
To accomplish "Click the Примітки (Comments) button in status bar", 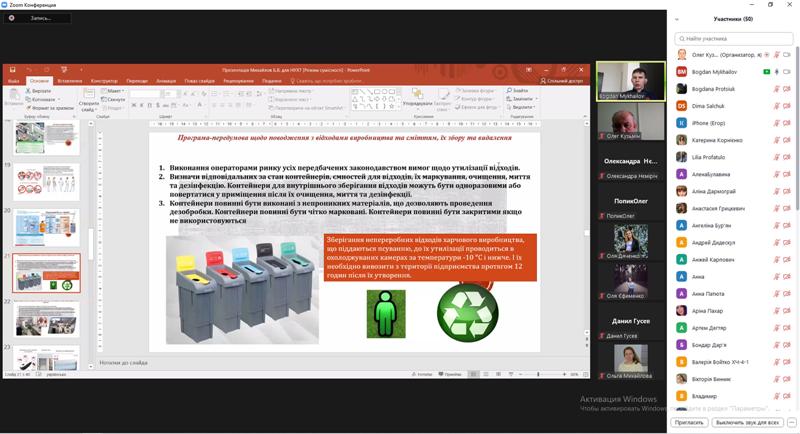I will 449,374.
